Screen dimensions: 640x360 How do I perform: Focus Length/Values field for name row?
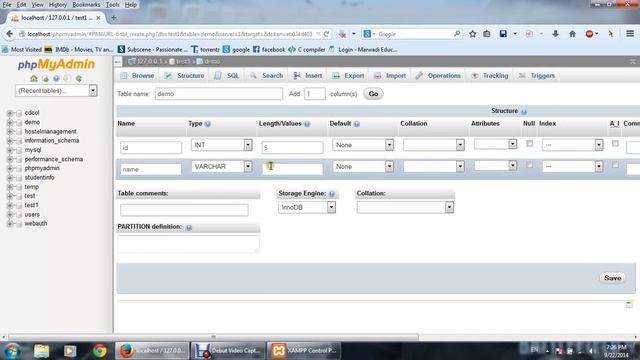point(292,169)
